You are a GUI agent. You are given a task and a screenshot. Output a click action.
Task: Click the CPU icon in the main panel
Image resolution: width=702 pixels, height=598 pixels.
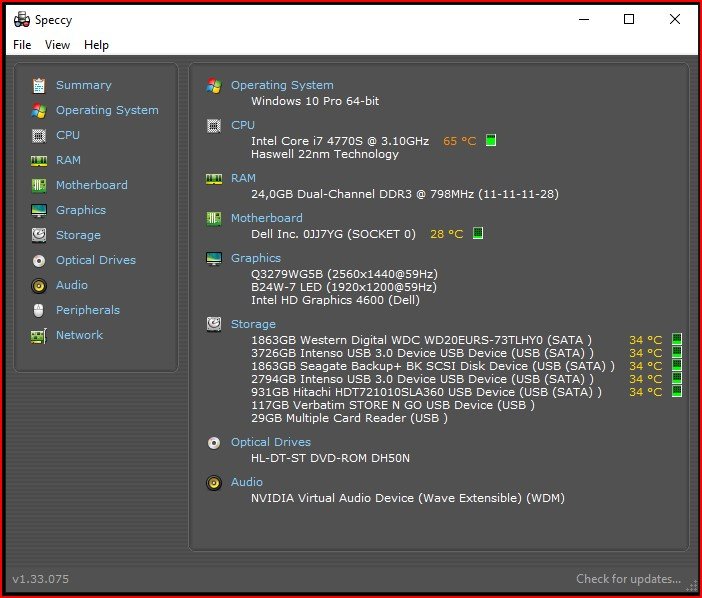pos(214,126)
